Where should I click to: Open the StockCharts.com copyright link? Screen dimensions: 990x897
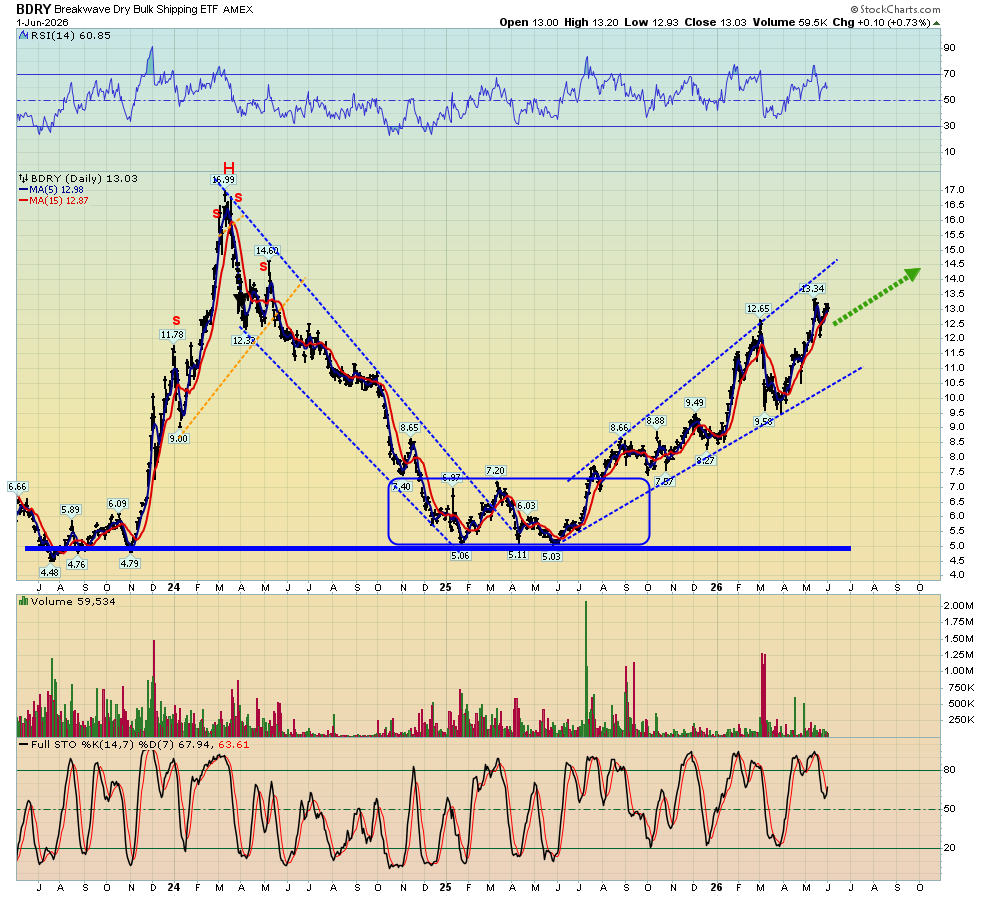895,9
